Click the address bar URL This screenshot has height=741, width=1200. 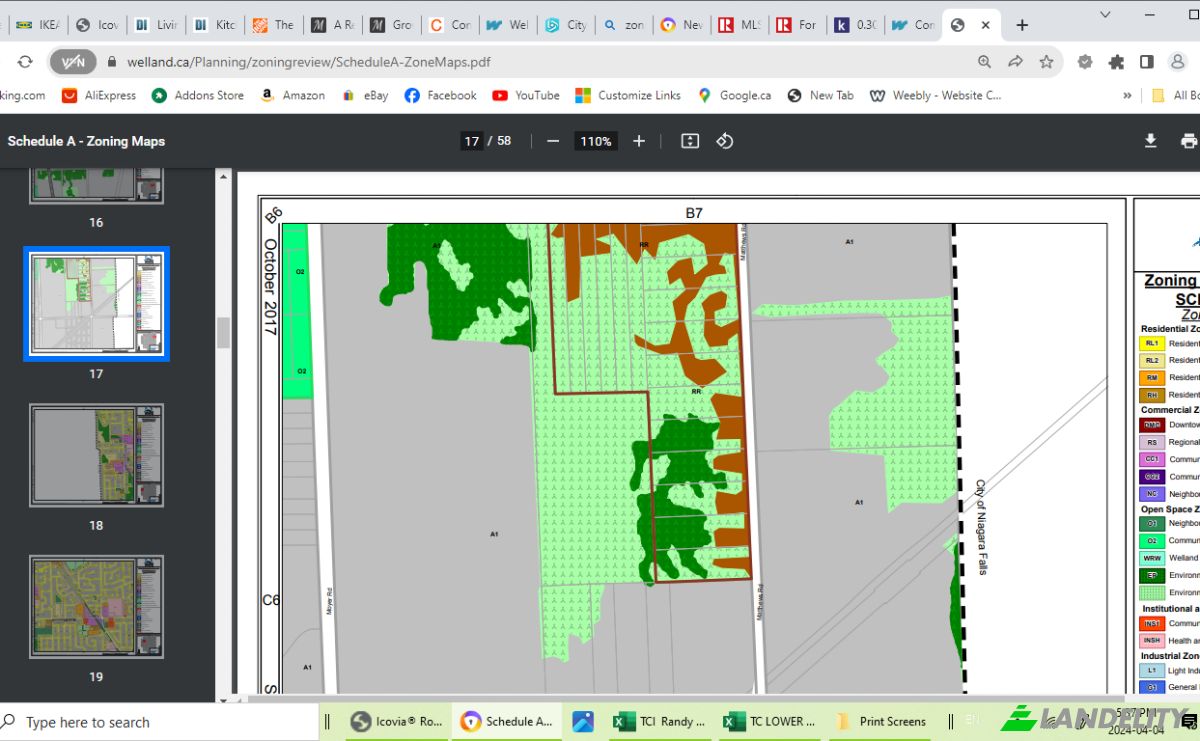pyautogui.click(x=308, y=62)
